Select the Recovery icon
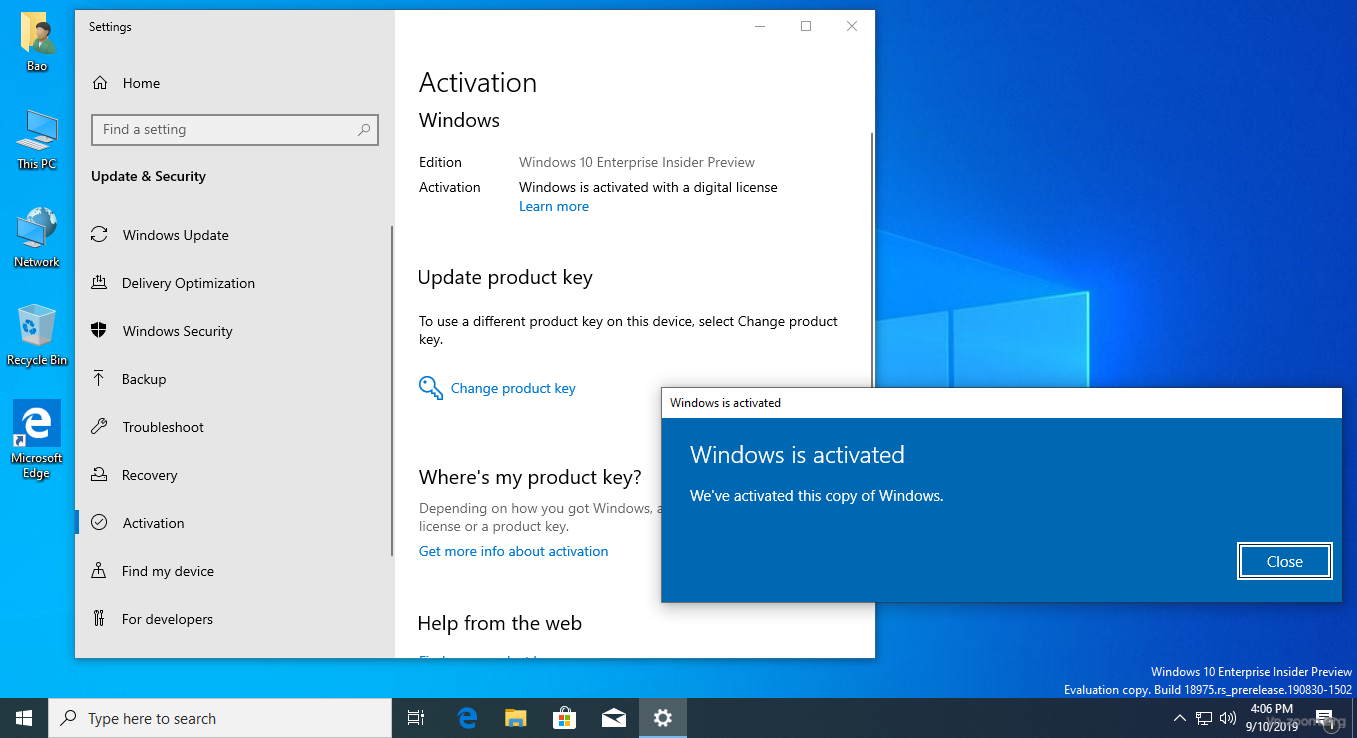The height and width of the screenshot is (738, 1357). [99, 475]
